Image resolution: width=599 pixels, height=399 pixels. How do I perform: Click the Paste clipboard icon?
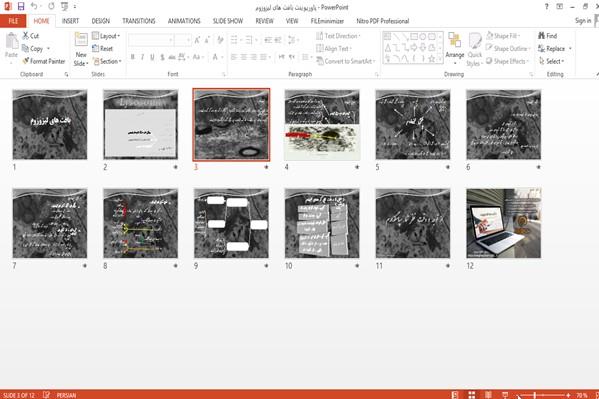[x=11, y=41]
